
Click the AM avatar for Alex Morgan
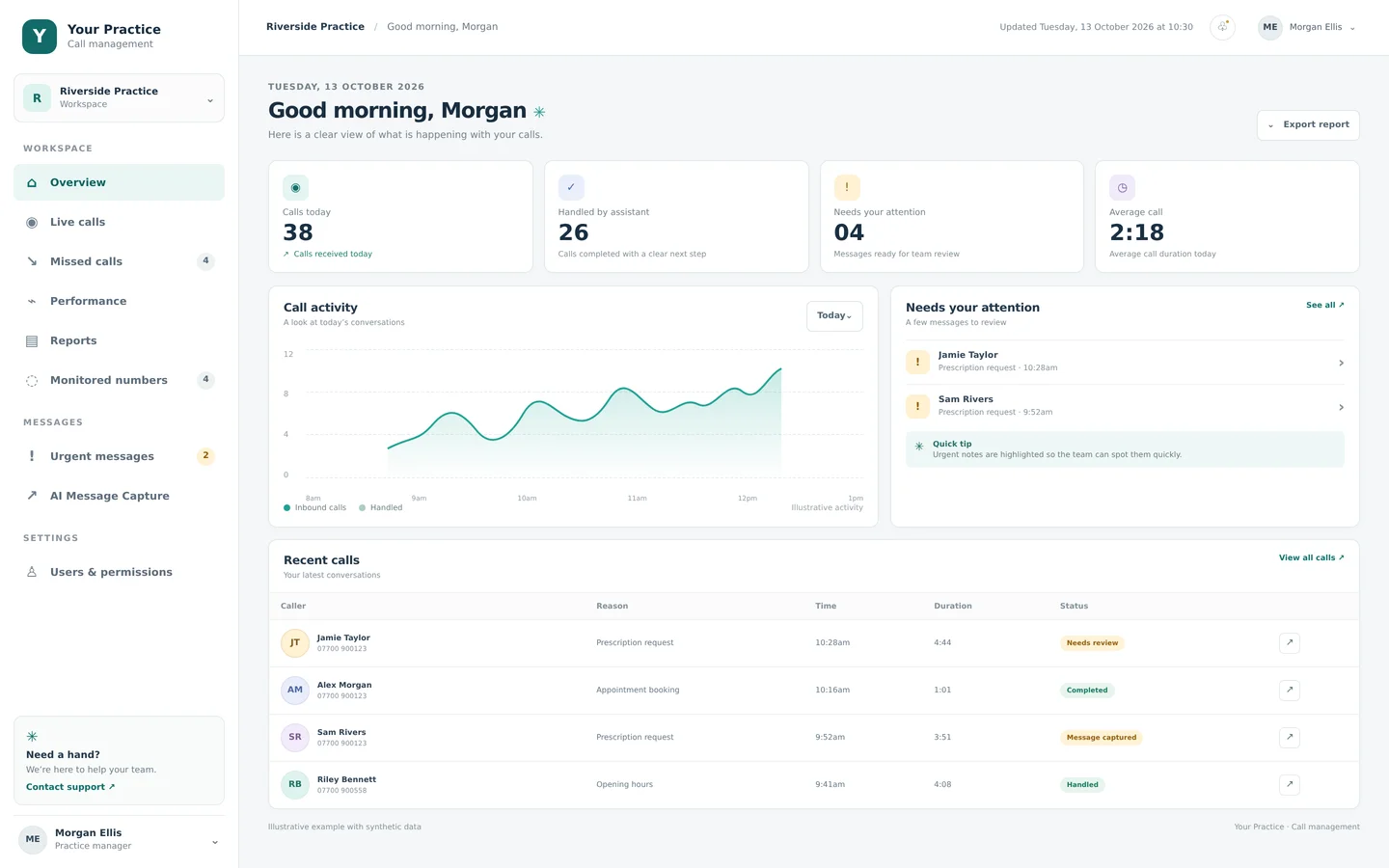pyautogui.click(x=295, y=691)
